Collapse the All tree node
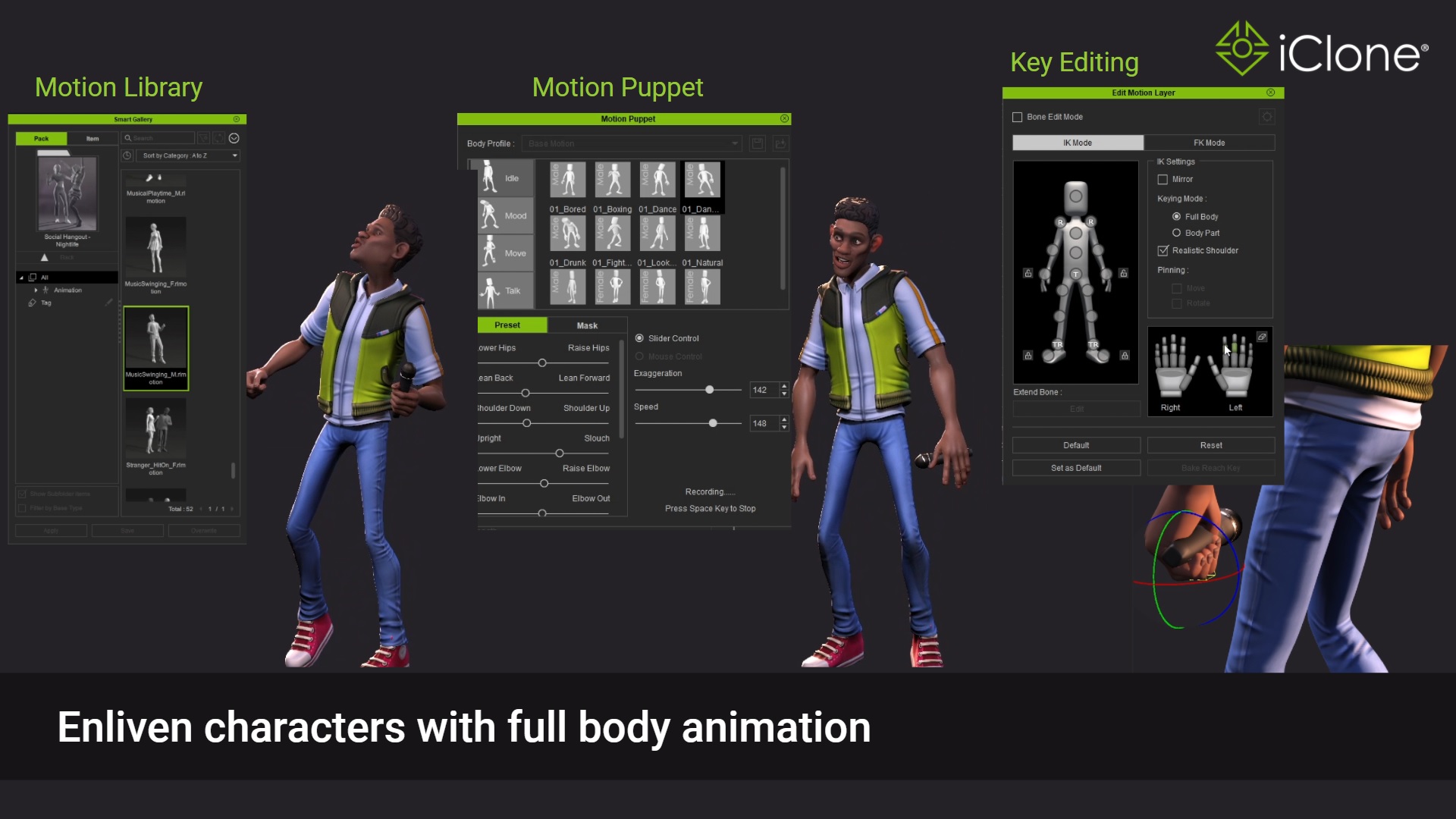Viewport: 1456px width, 819px height. (21, 278)
